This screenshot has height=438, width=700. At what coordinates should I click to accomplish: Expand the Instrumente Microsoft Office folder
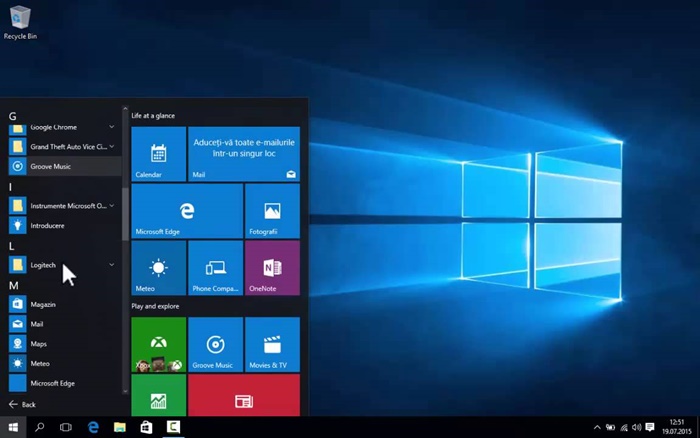(112, 206)
